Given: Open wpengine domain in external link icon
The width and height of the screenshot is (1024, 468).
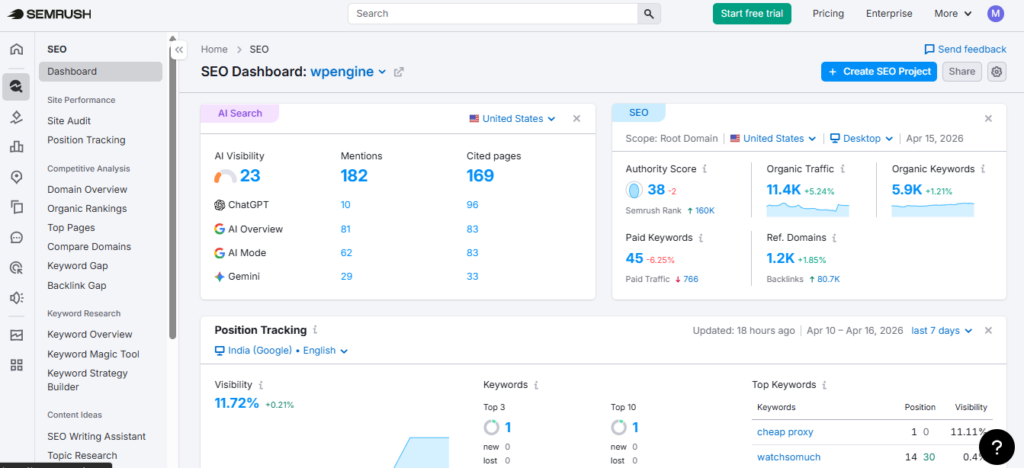Looking at the screenshot, I should (x=399, y=72).
